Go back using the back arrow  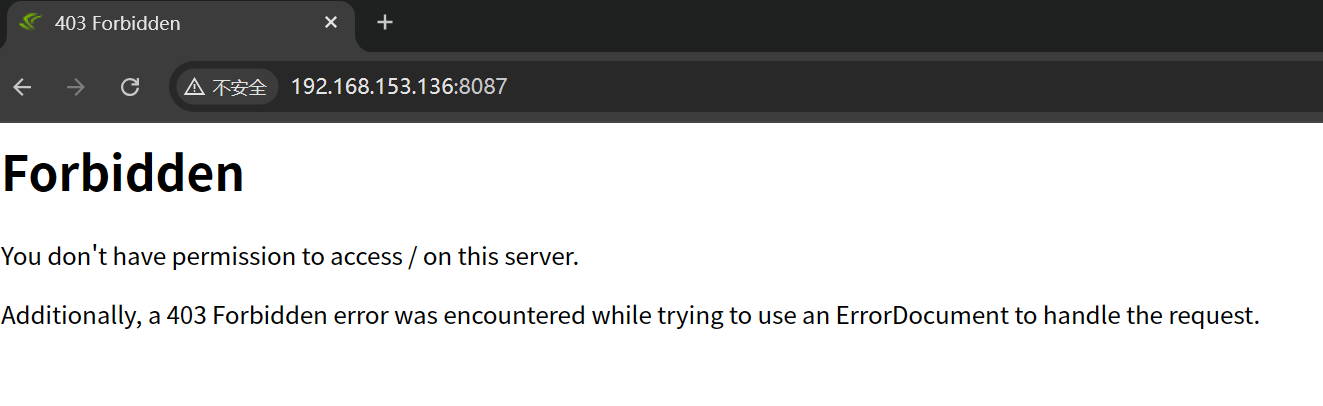(22, 87)
